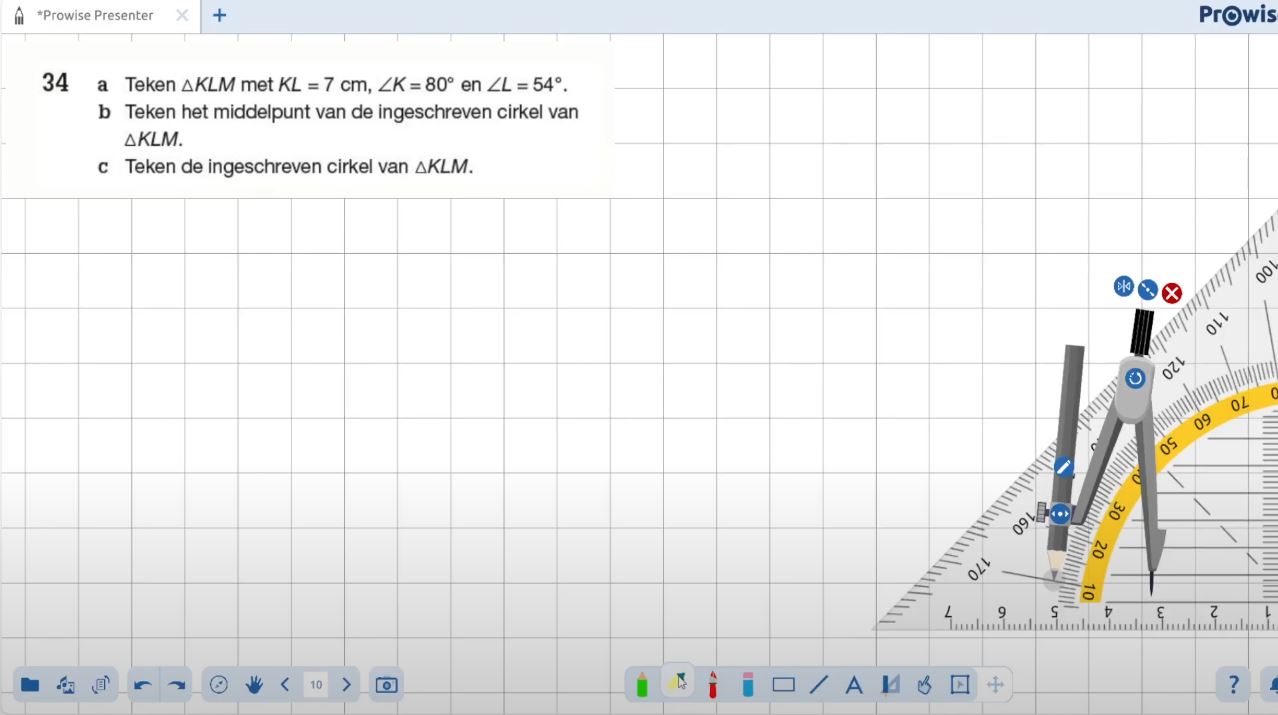The height and width of the screenshot is (715, 1278).
Task: Click the page number 10 field
Action: pos(316,685)
